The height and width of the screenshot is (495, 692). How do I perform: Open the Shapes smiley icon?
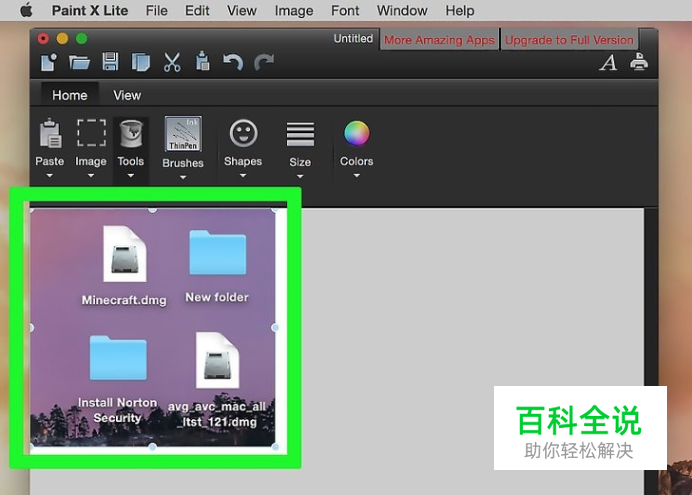click(243, 133)
